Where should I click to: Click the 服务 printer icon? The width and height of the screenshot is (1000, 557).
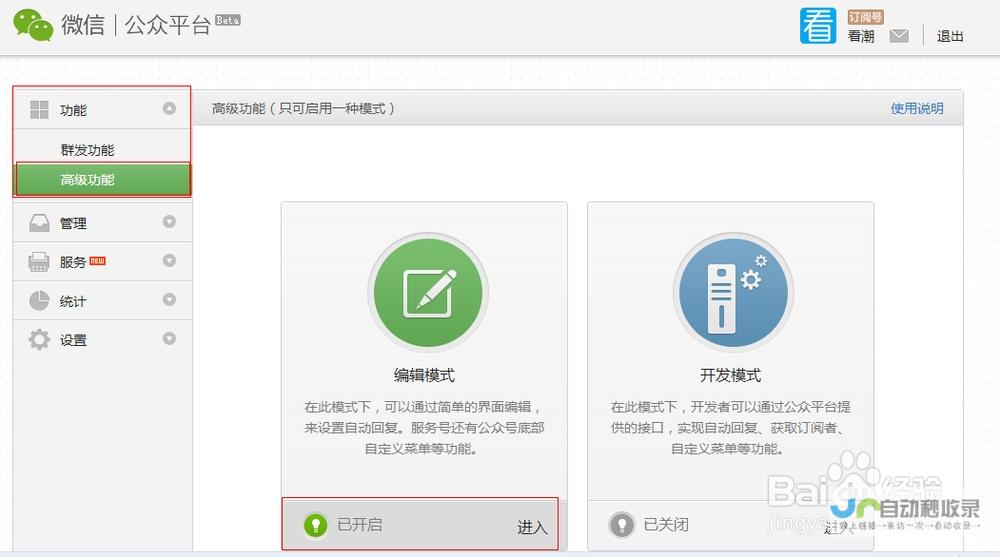tap(39, 262)
